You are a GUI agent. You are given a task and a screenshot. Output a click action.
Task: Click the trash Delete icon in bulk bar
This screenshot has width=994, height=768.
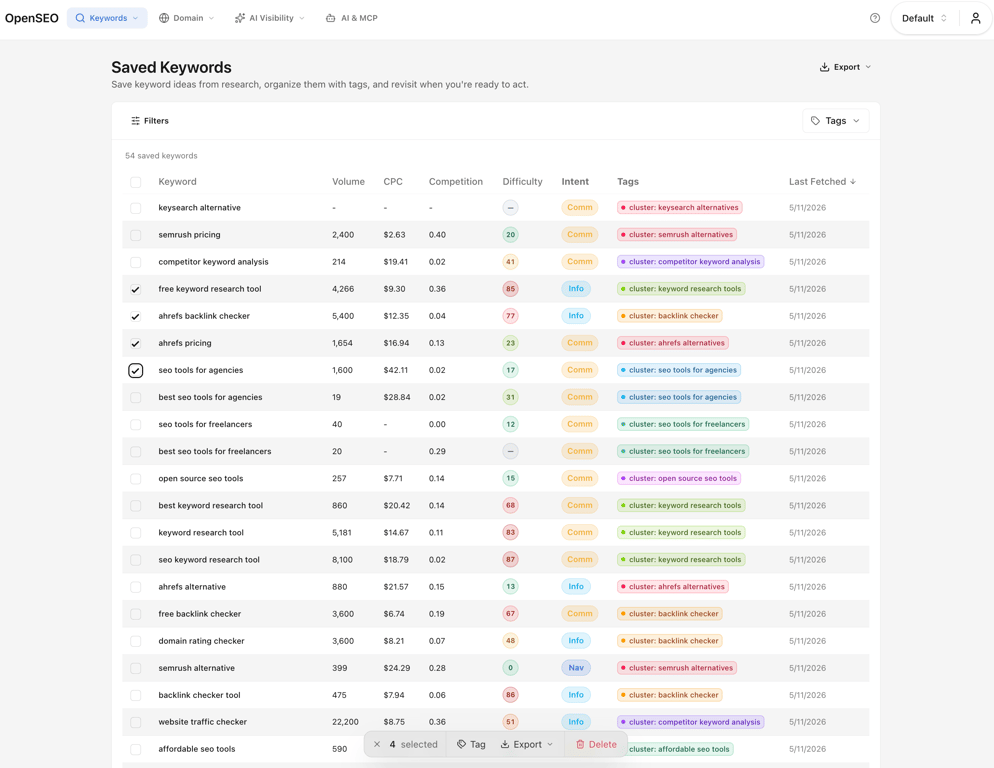[x=580, y=744]
